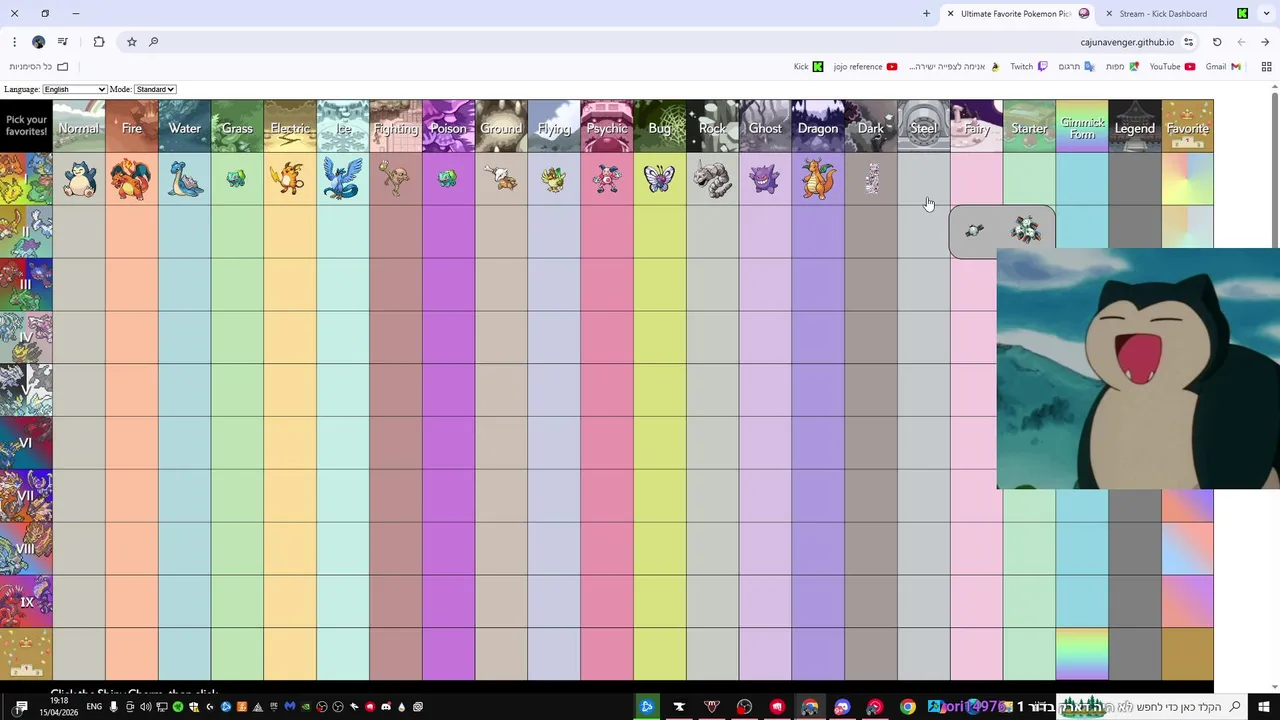This screenshot has width=1280, height=720.
Task: Open the Twitch bookmark
Action: coord(1028,67)
